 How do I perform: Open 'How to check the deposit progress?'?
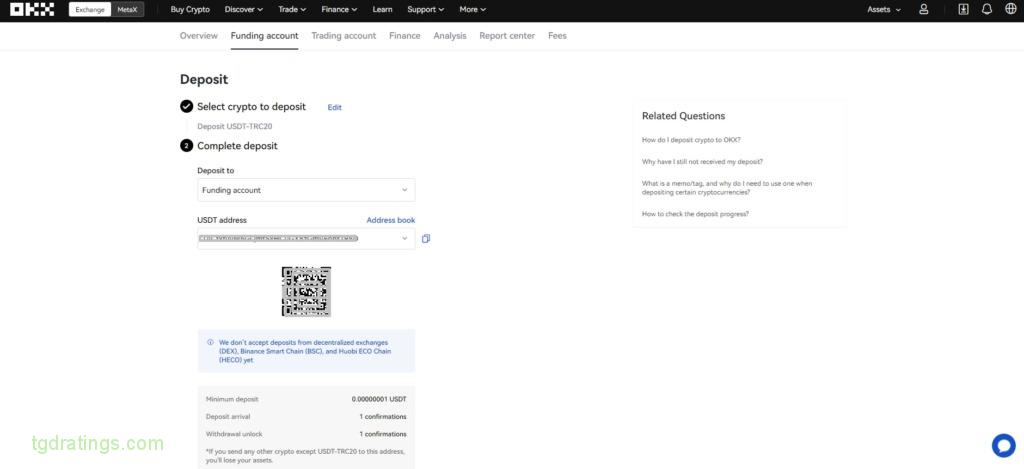coord(695,214)
